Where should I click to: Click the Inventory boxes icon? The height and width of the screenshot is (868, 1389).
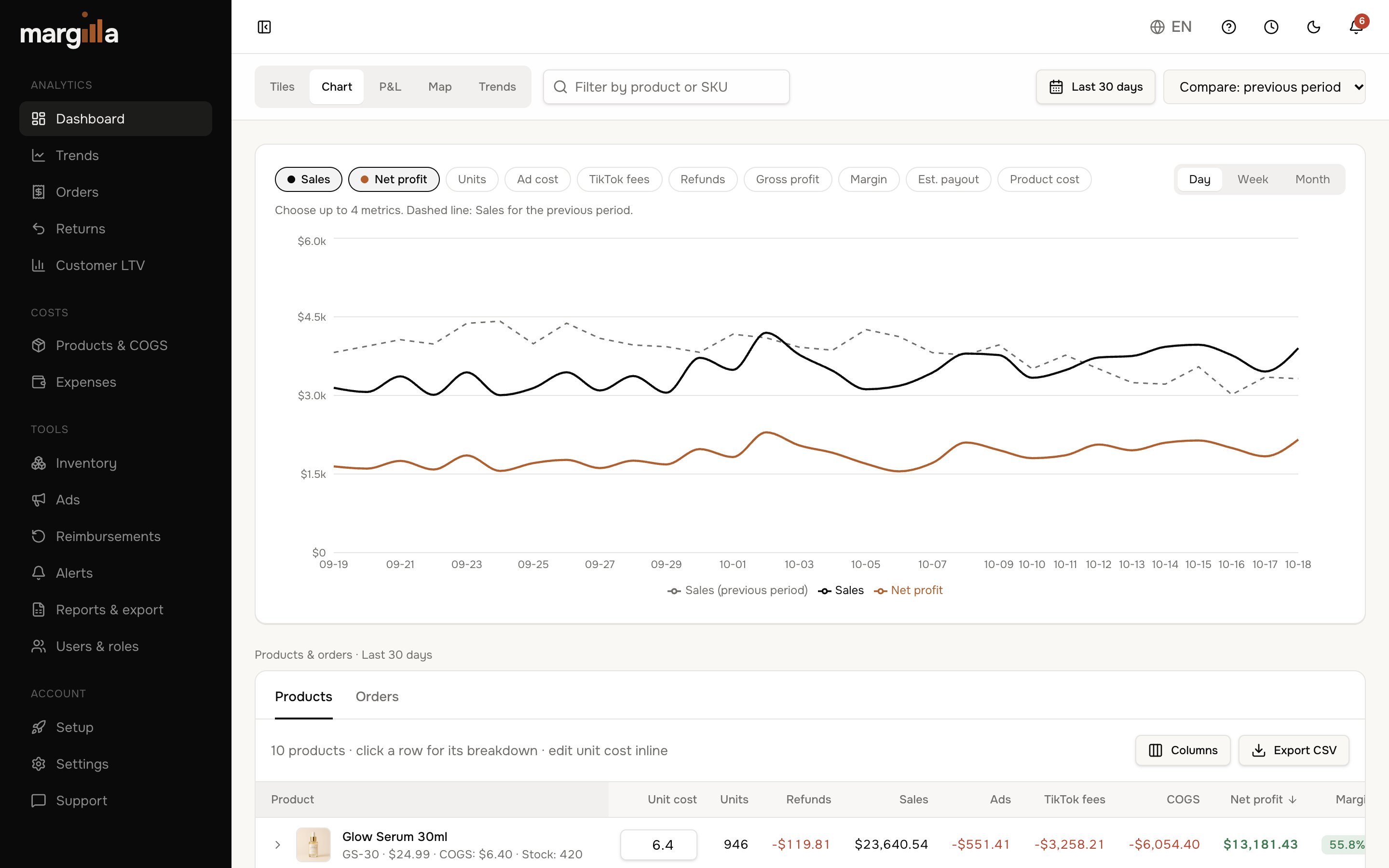[39, 463]
